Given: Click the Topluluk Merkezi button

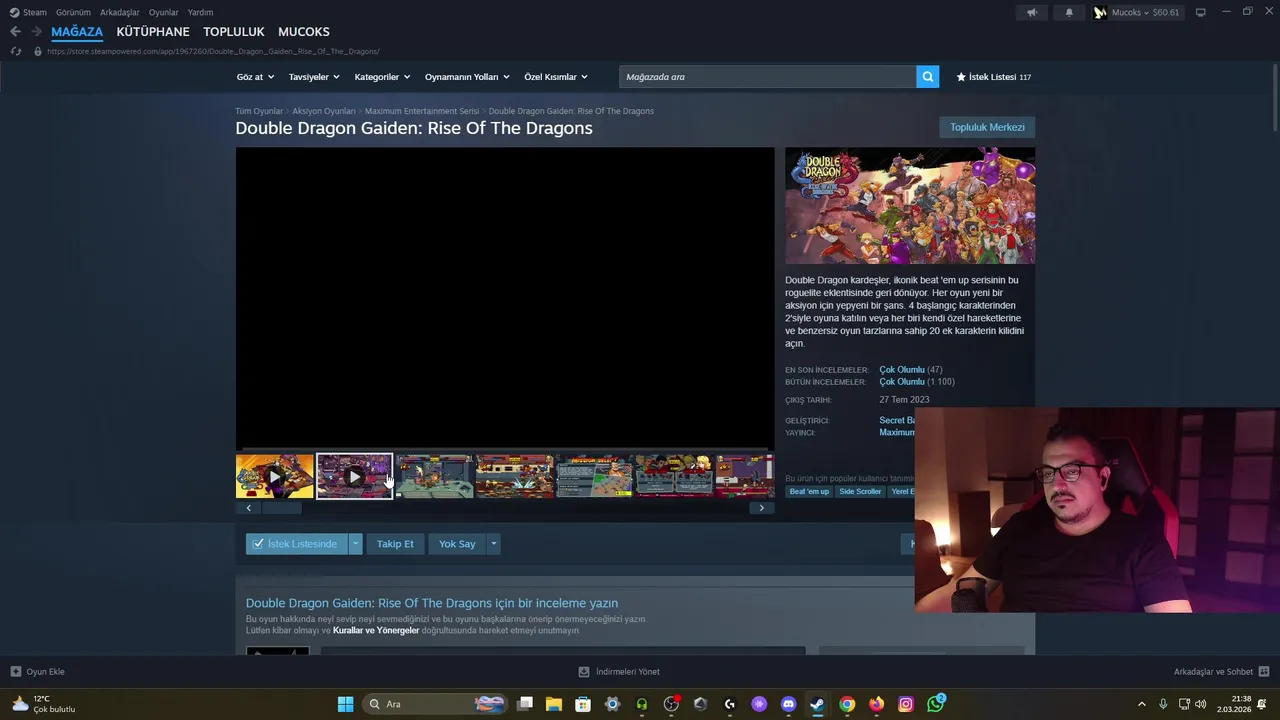Looking at the screenshot, I should (x=987, y=127).
